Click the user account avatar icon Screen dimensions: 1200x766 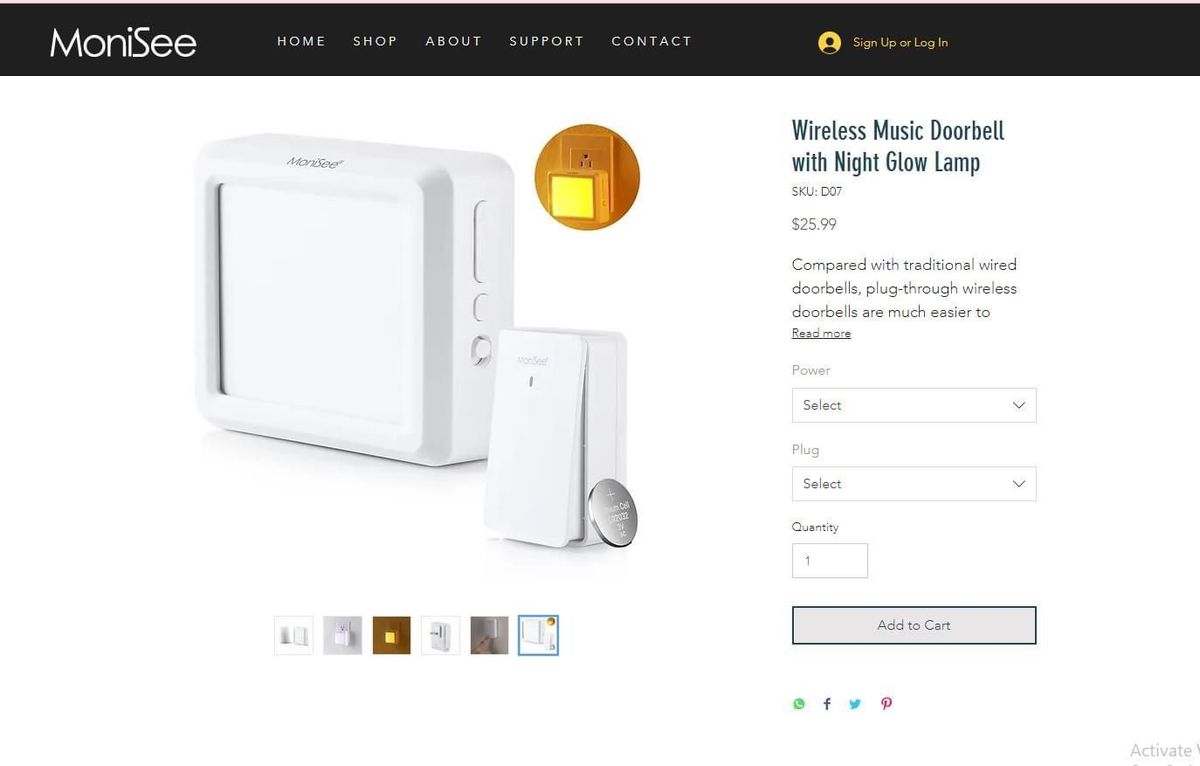[x=829, y=42]
